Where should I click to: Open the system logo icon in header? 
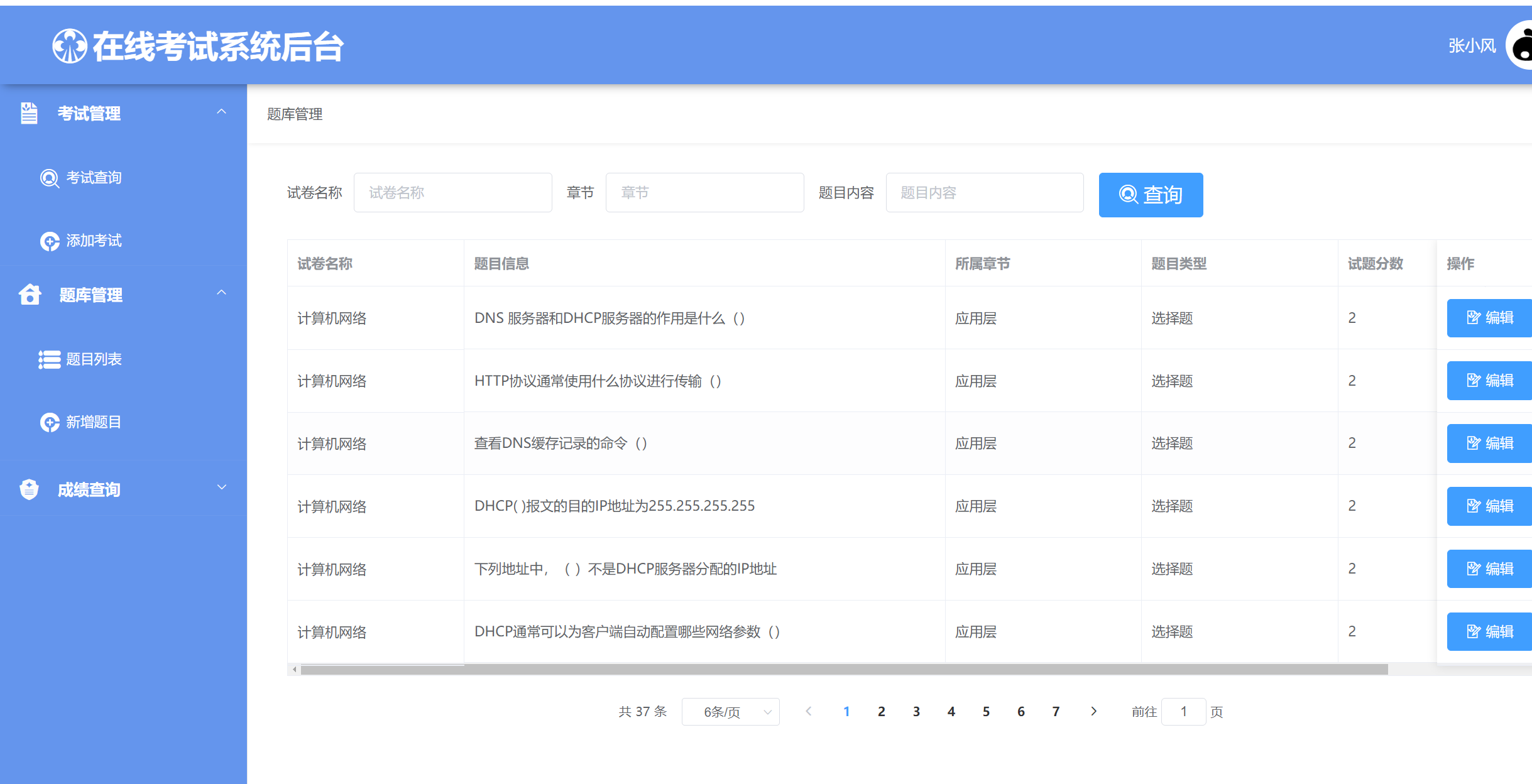click(x=68, y=45)
